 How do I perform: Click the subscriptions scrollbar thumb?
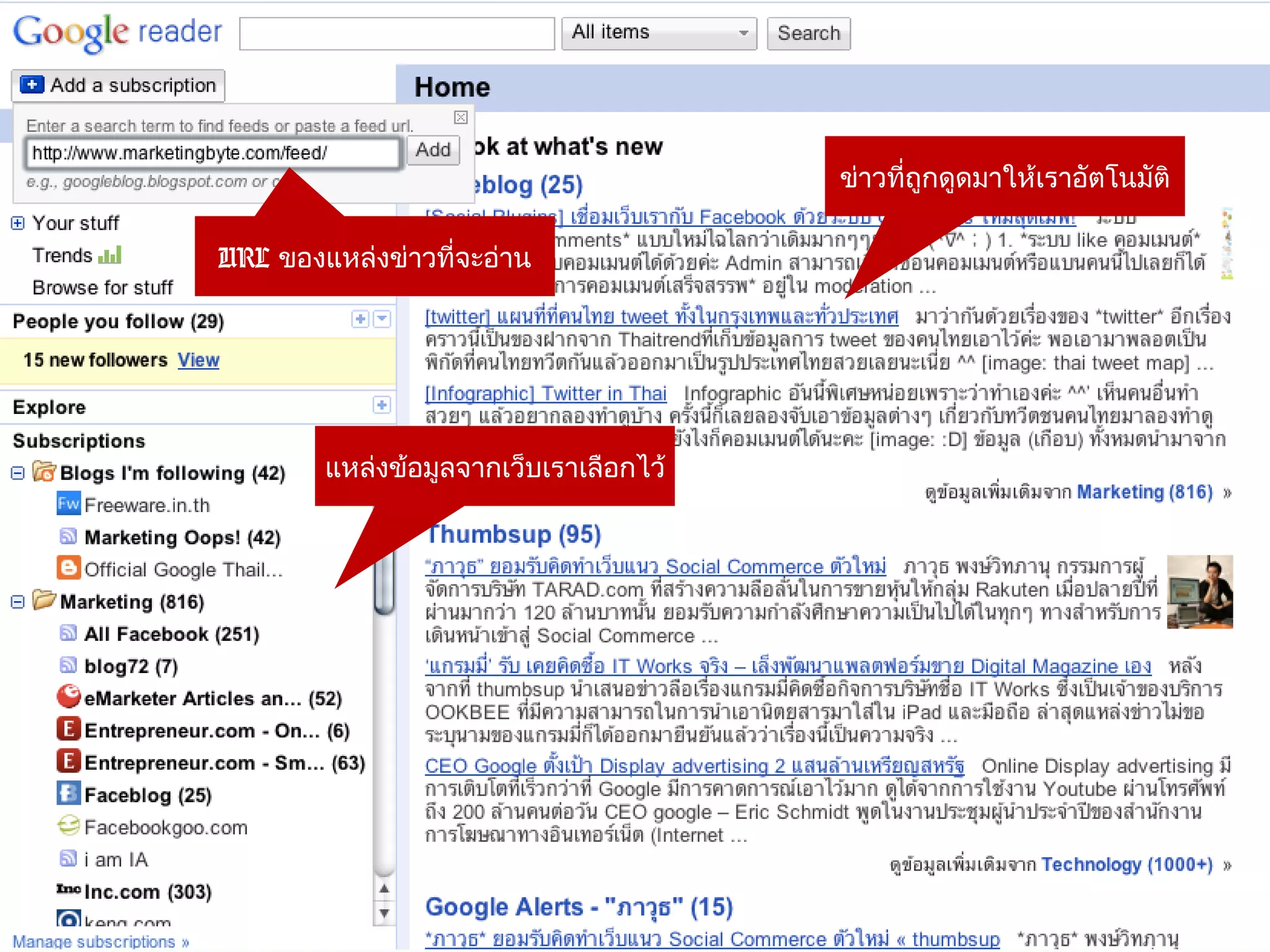click(x=384, y=581)
